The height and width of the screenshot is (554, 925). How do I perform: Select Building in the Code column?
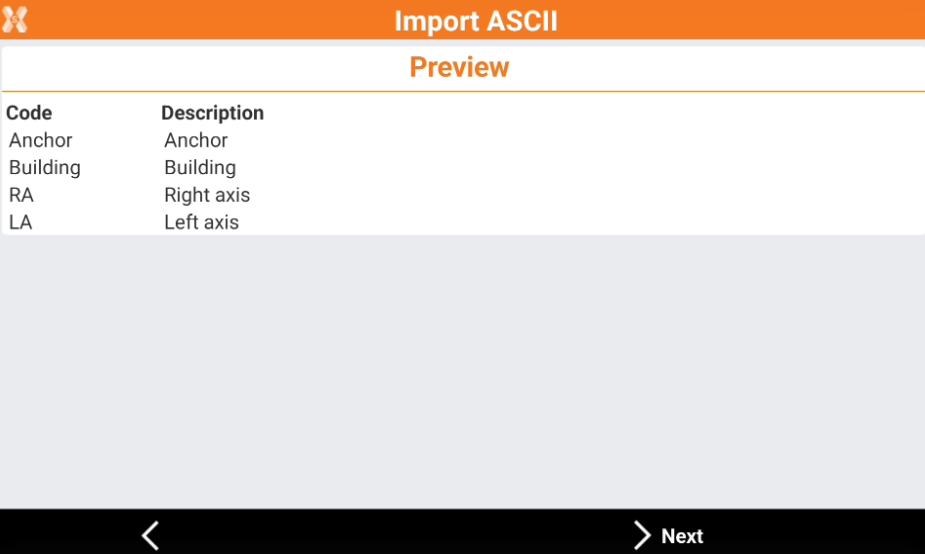click(45, 167)
